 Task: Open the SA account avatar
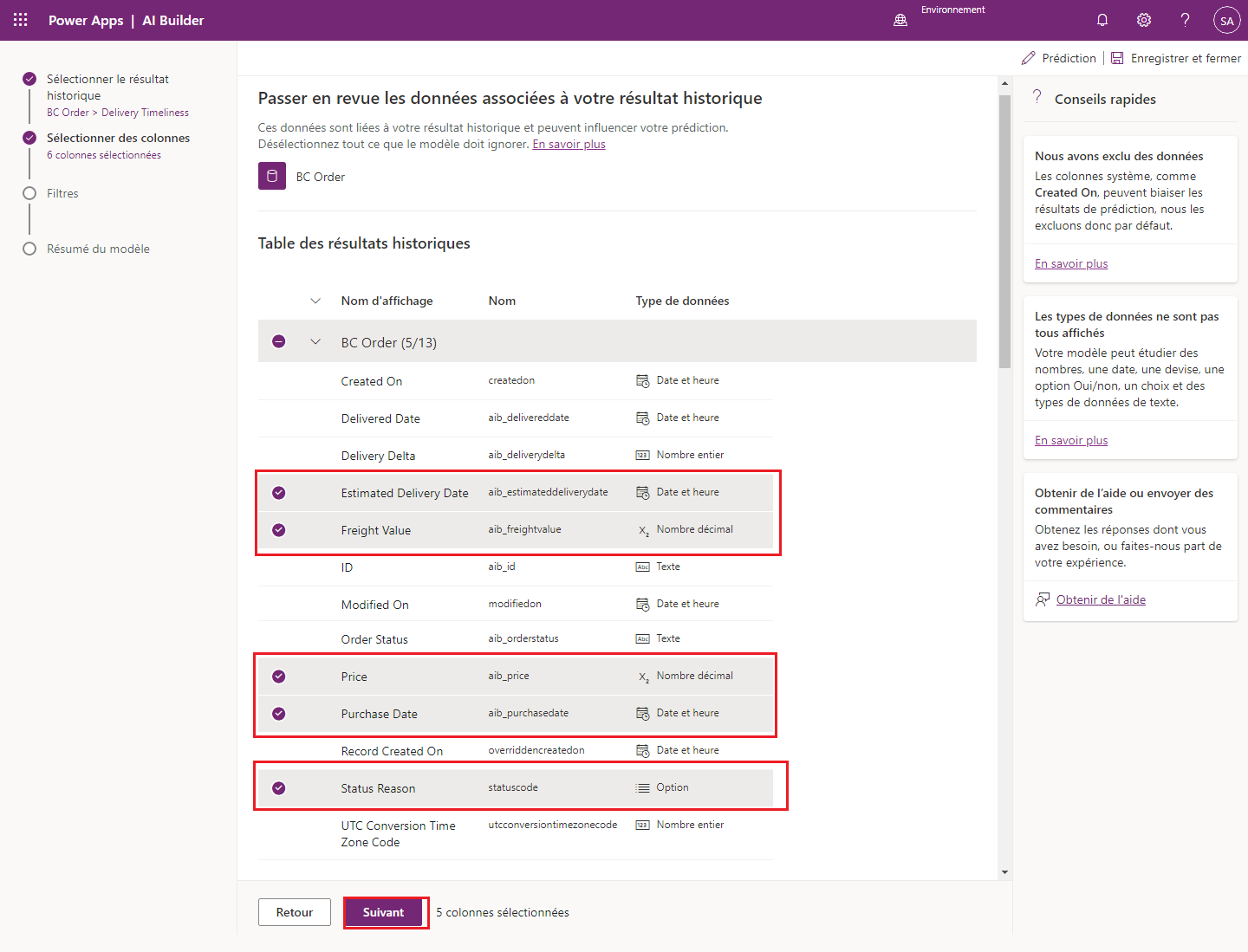click(x=1226, y=20)
